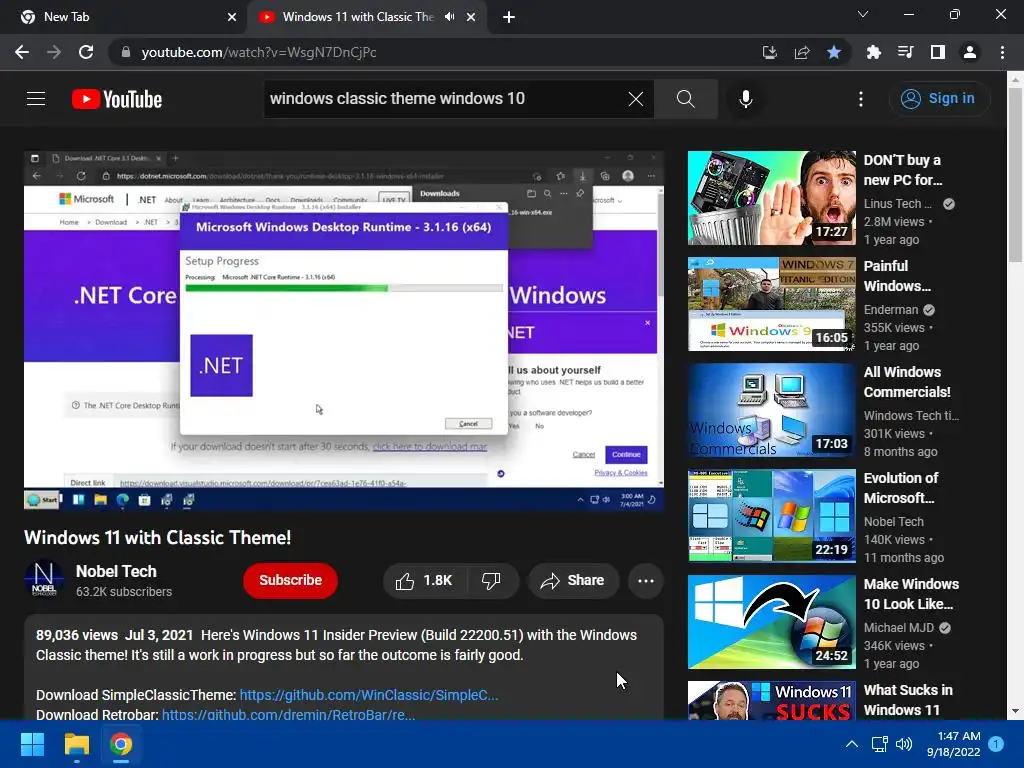Click the scrollbar down arrow
This screenshot has width=1024, height=768.
tap(1015, 711)
